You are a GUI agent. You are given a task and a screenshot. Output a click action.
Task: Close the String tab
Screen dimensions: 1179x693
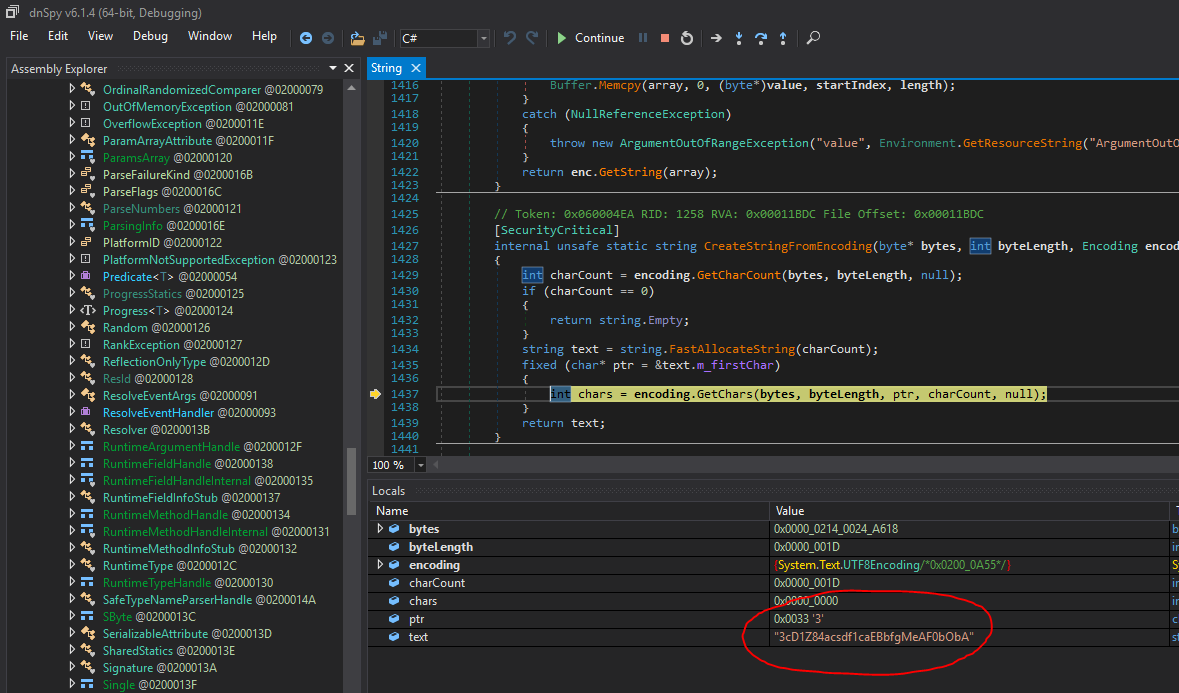(415, 68)
